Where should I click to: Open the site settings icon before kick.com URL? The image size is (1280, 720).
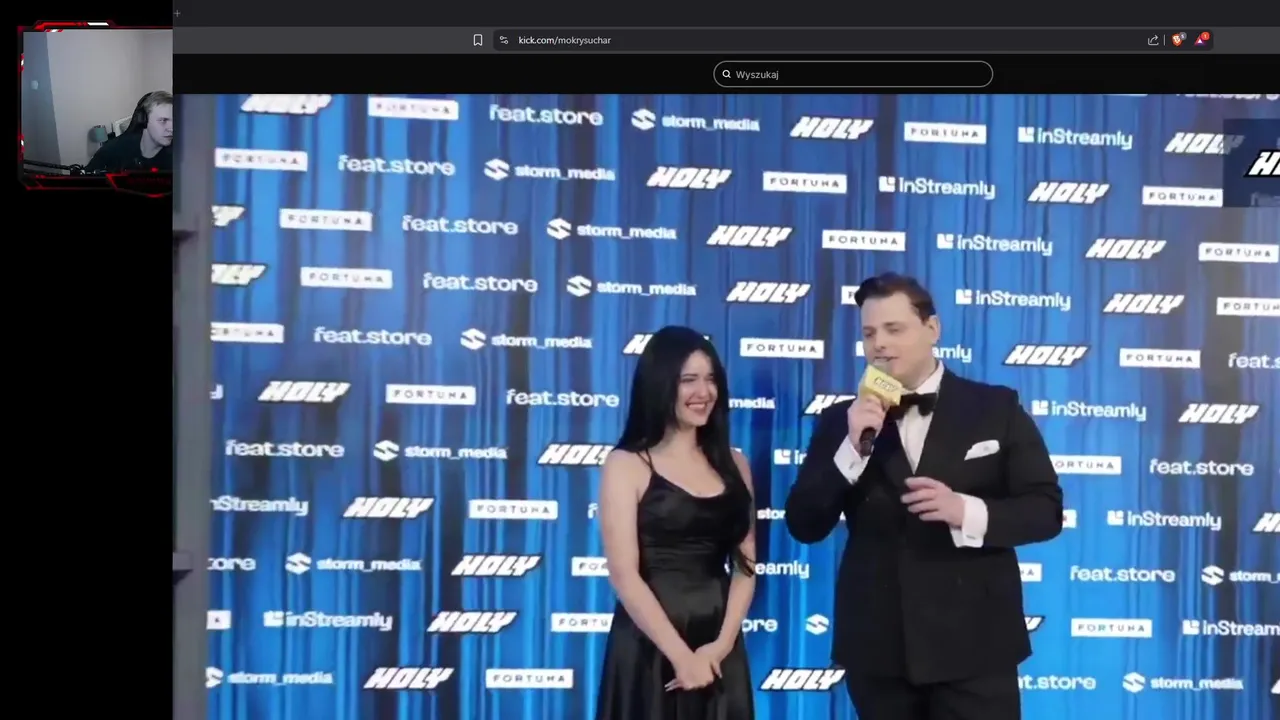504,40
